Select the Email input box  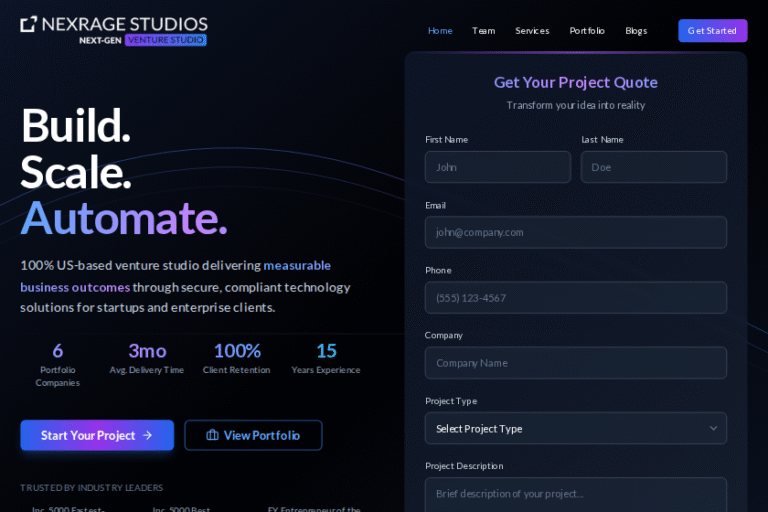(575, 232)
